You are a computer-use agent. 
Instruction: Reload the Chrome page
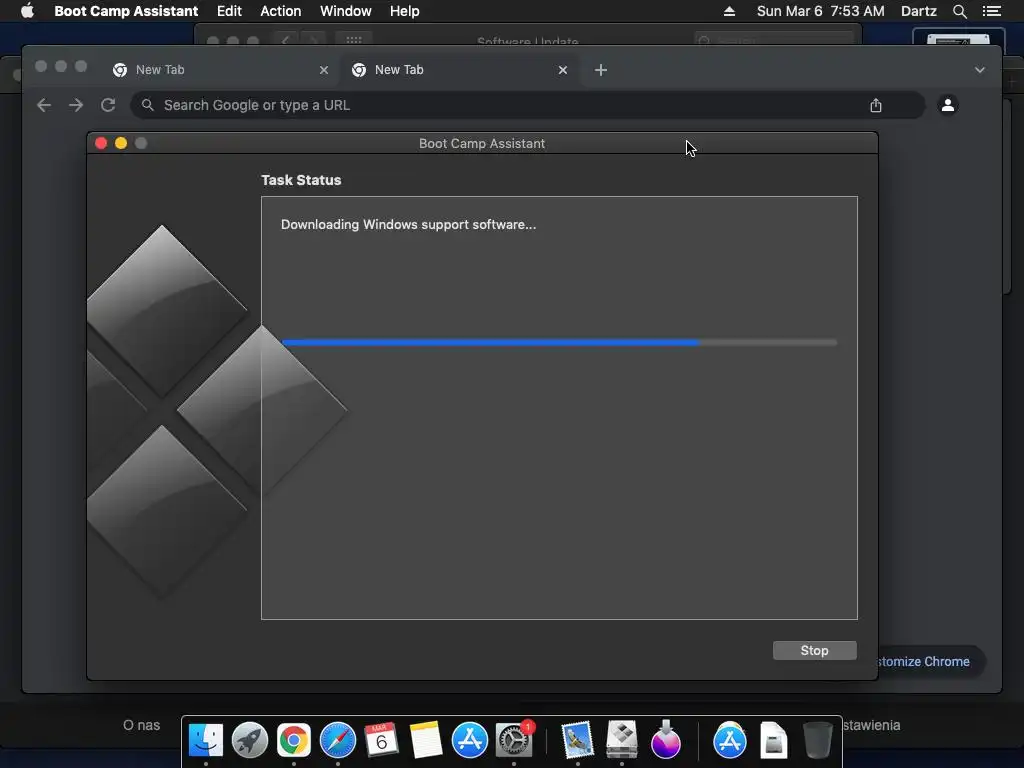click(x=108, y=105)
